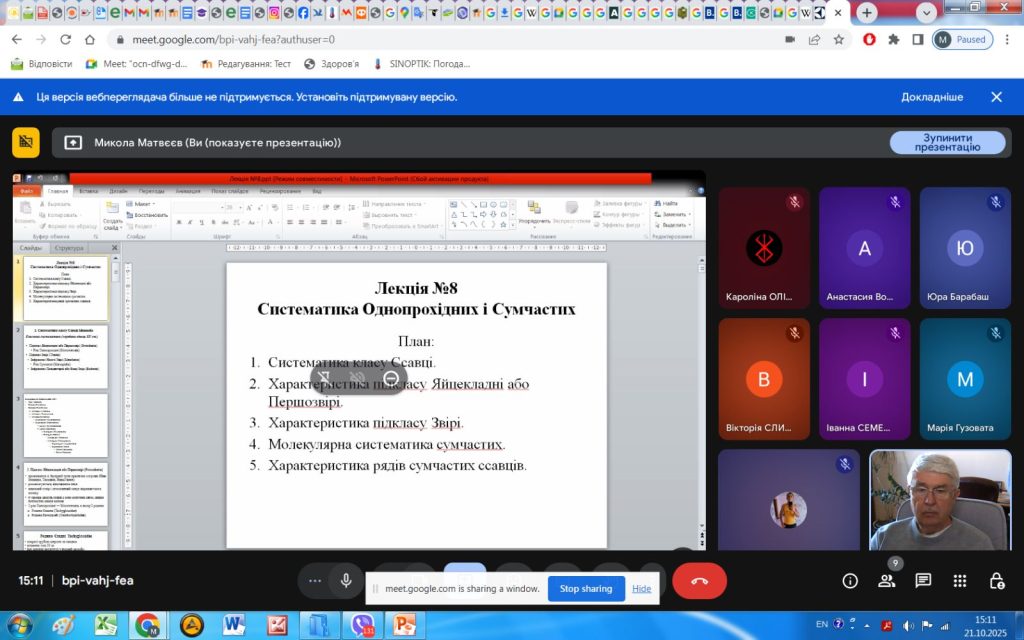Toggle the microphone in the call bar

point(346,581)
